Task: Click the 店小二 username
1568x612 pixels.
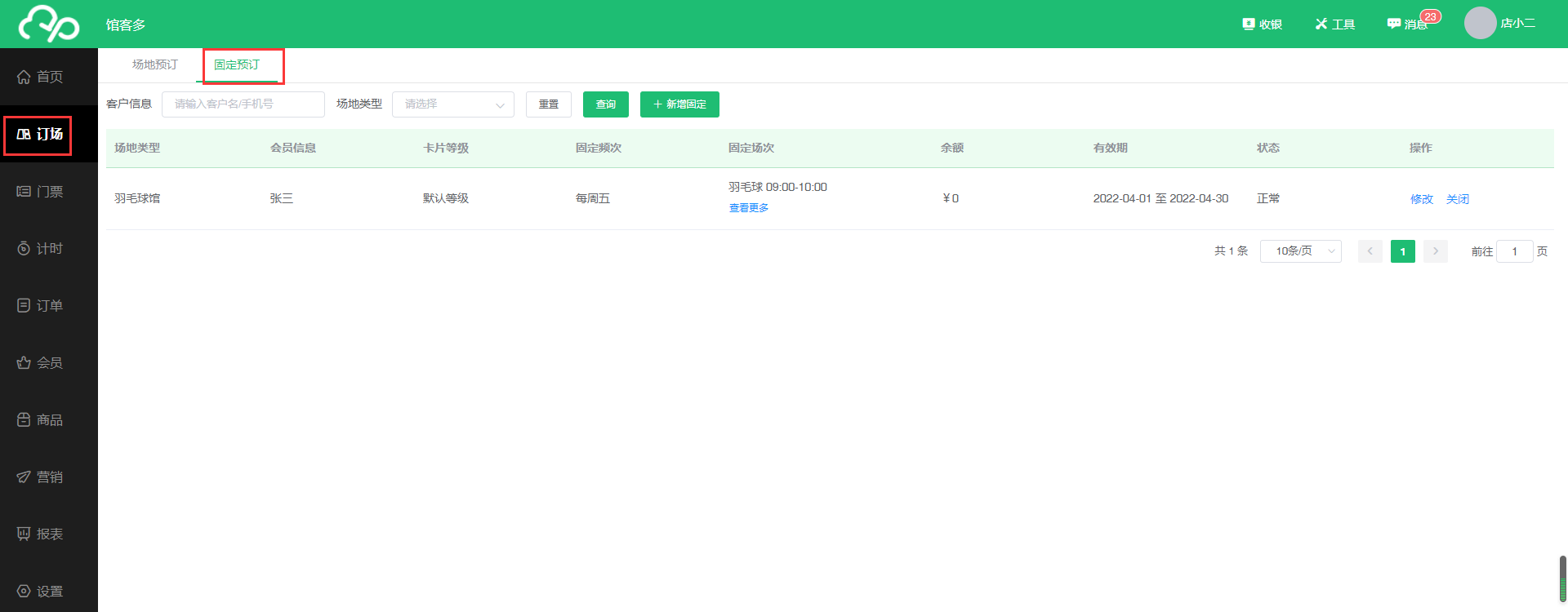Action: 1518,23
